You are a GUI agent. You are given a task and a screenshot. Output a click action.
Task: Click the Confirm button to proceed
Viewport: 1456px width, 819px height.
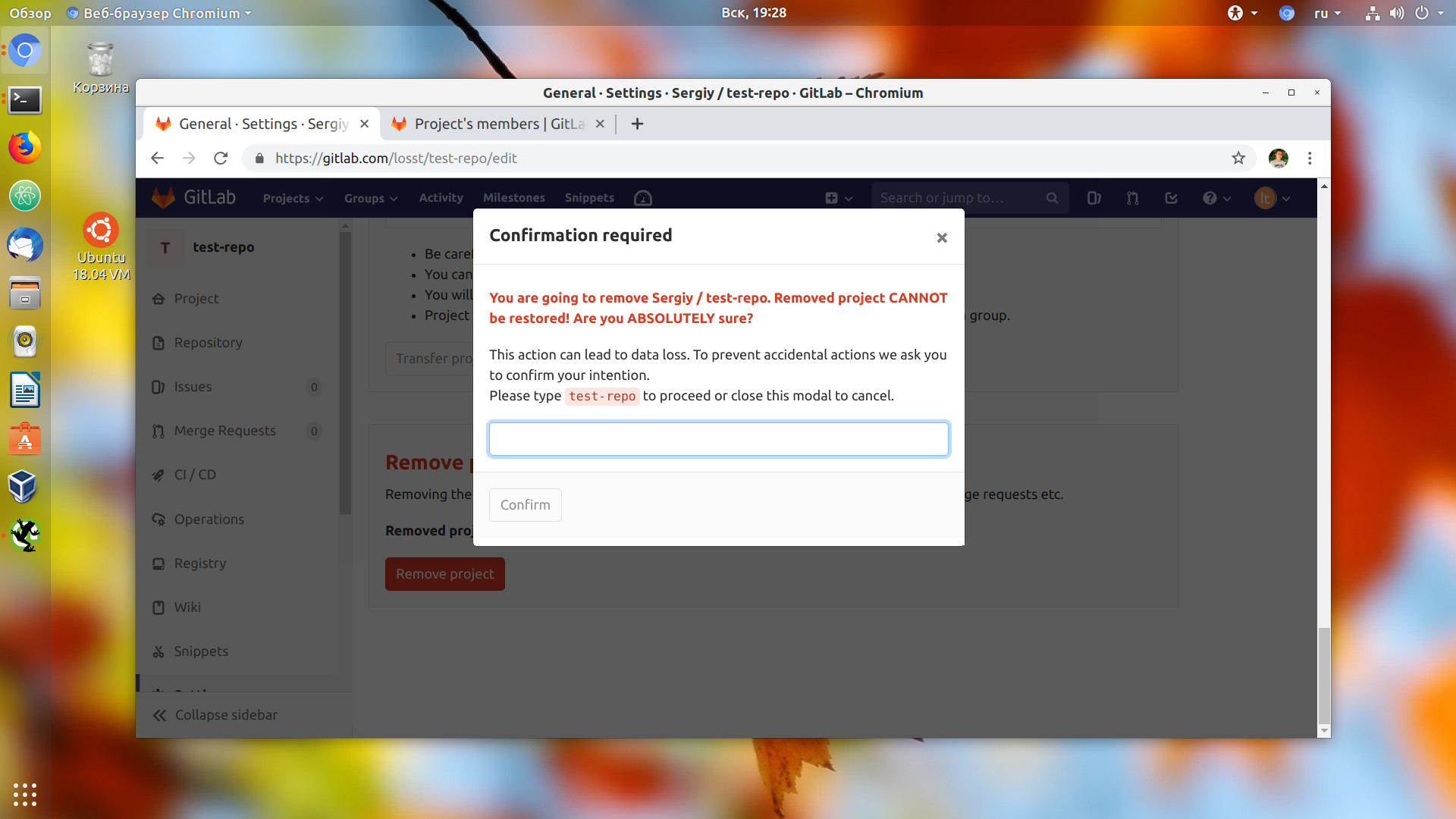coord(525,504)
